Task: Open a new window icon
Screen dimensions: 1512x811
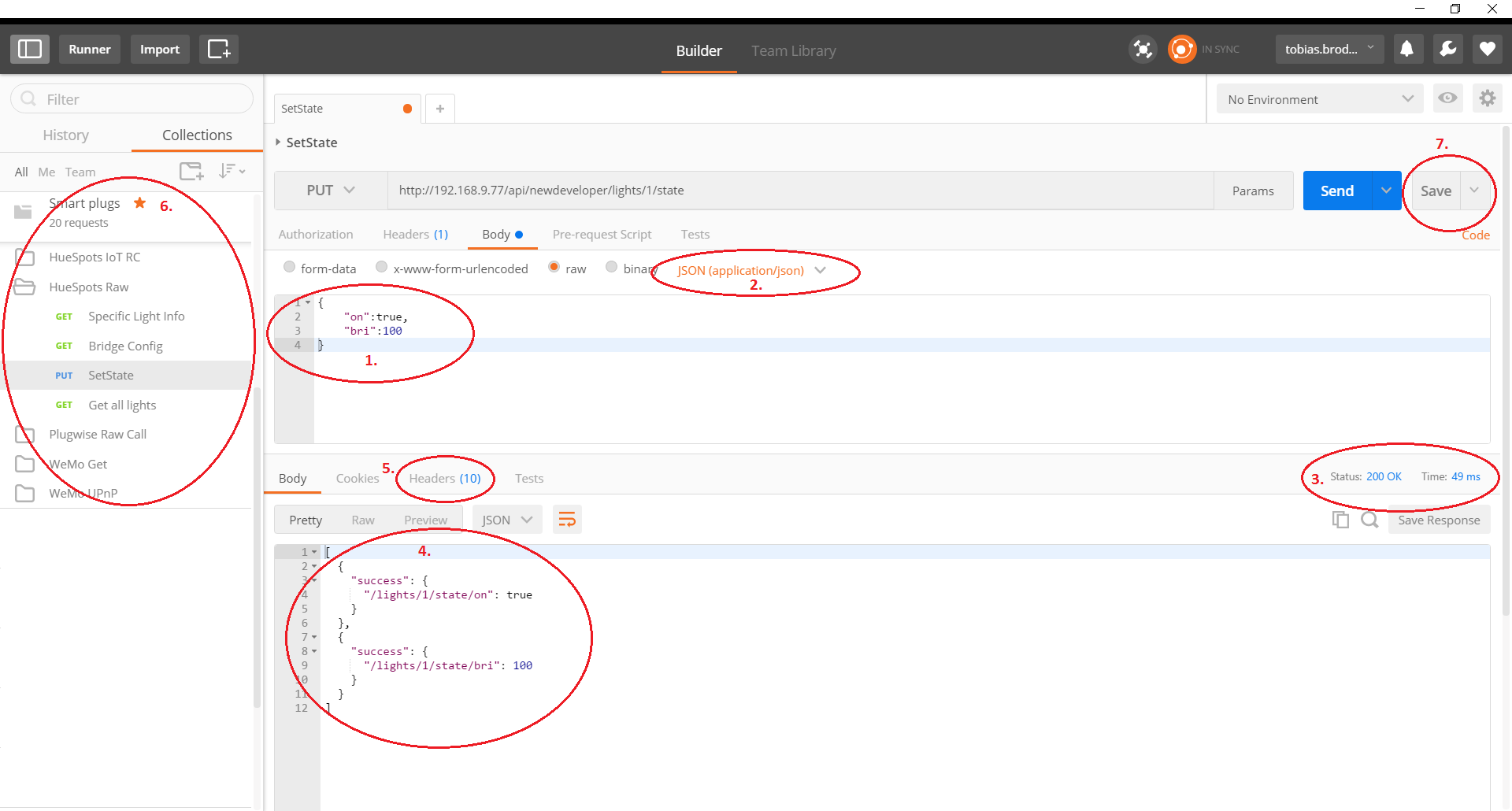Action: (218, 49)
